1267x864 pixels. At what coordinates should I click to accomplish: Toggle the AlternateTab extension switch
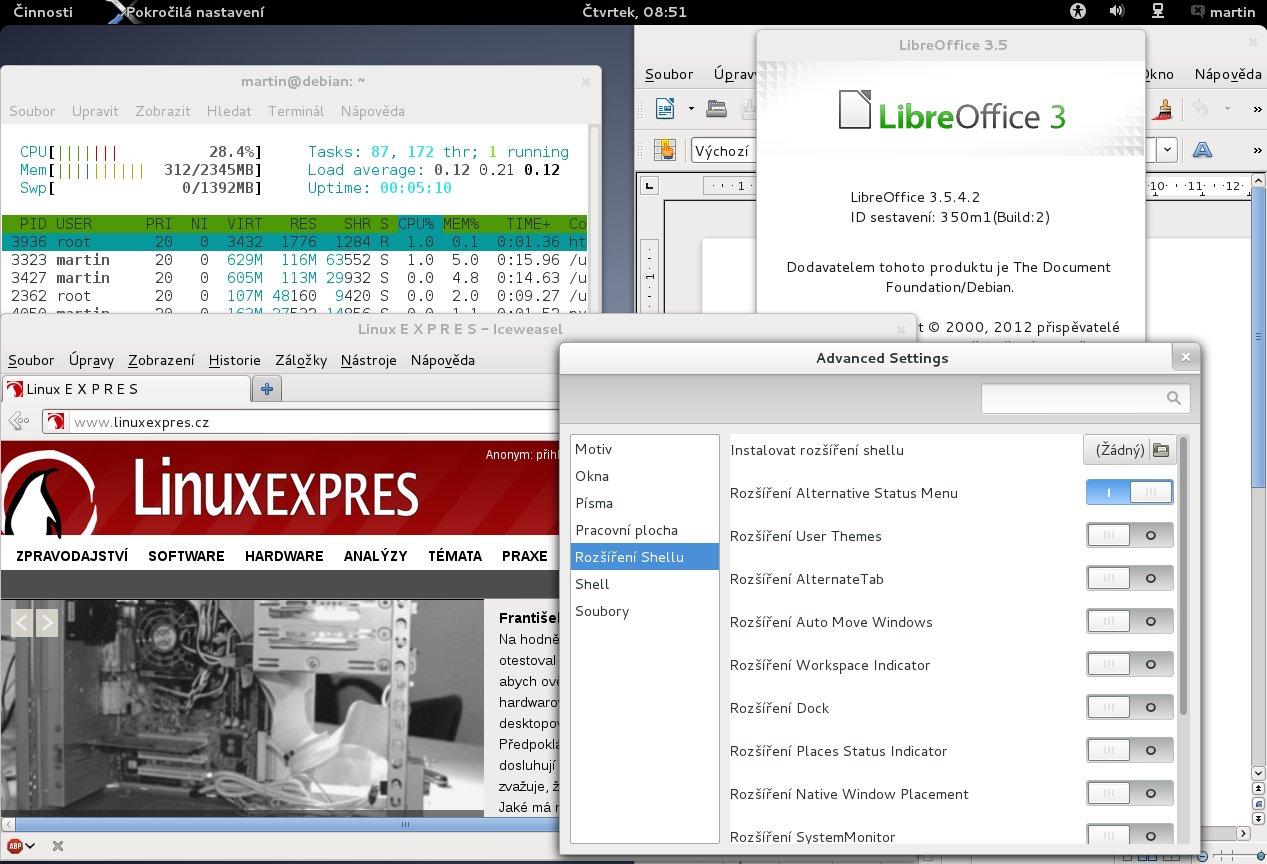1130,579
